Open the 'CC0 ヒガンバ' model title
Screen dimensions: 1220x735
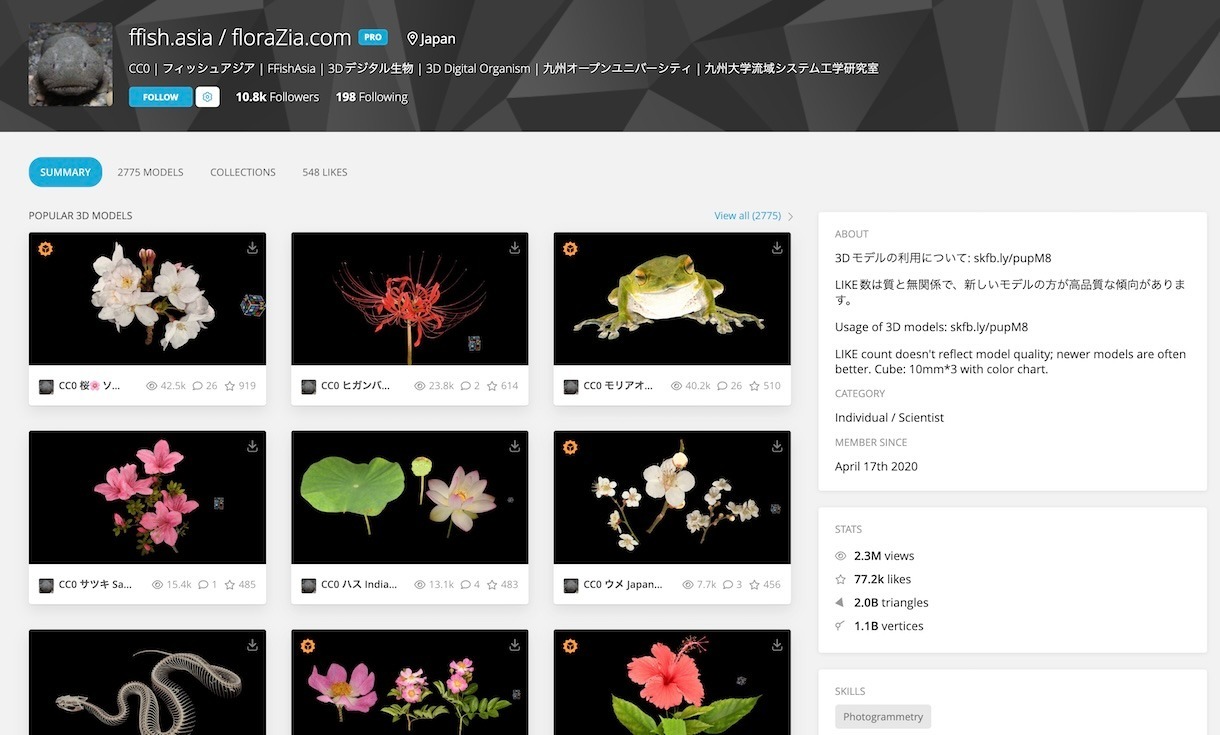pos(355,386)
